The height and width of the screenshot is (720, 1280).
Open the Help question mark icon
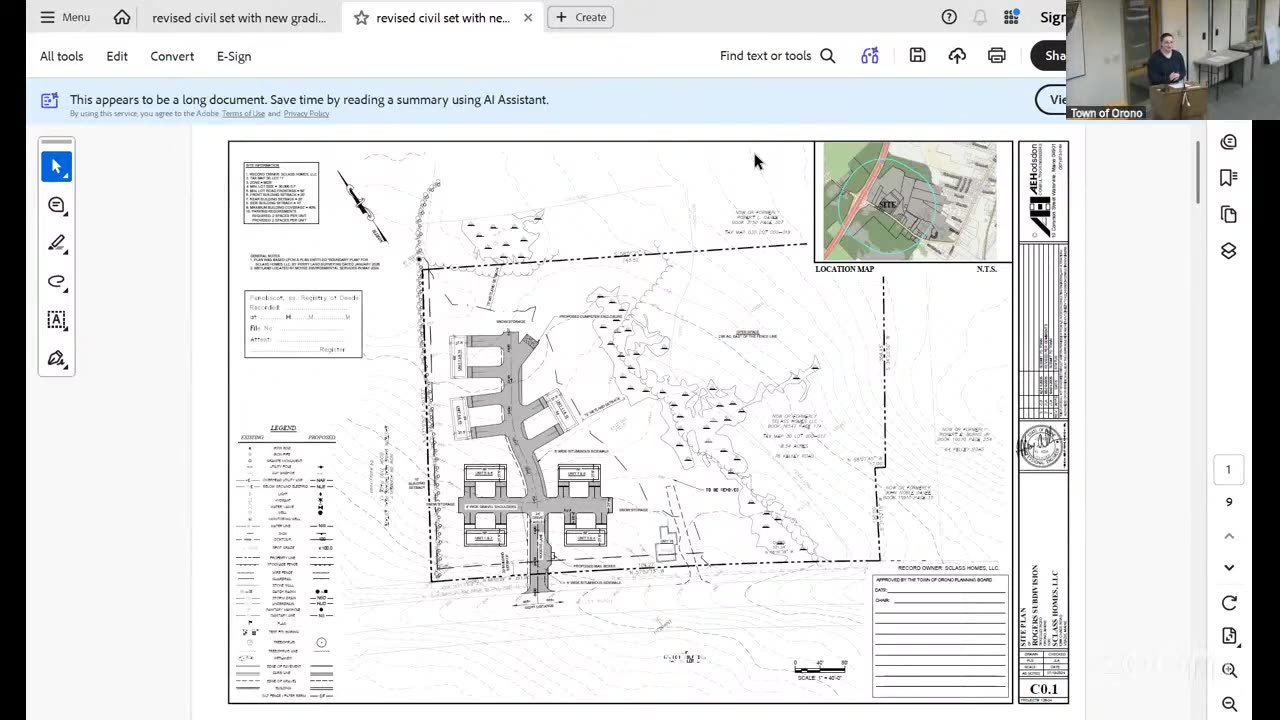tap(949, 17)
